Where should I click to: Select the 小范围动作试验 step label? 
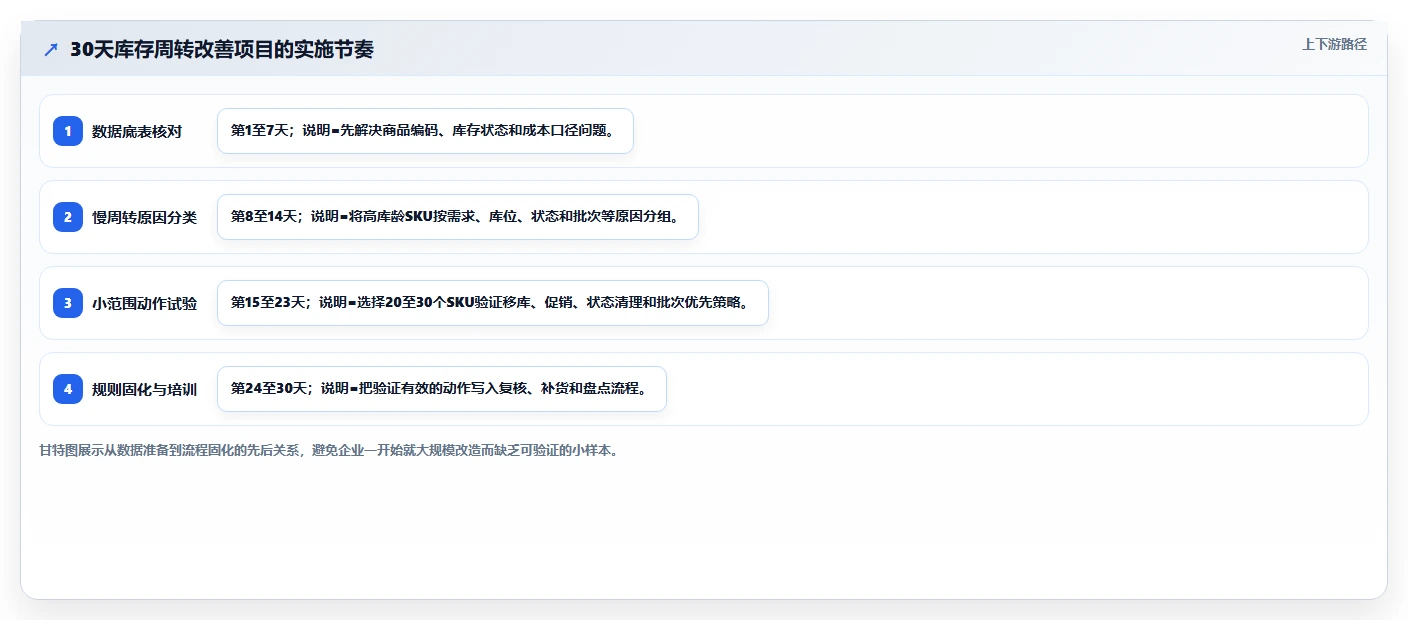click(145, 303)
